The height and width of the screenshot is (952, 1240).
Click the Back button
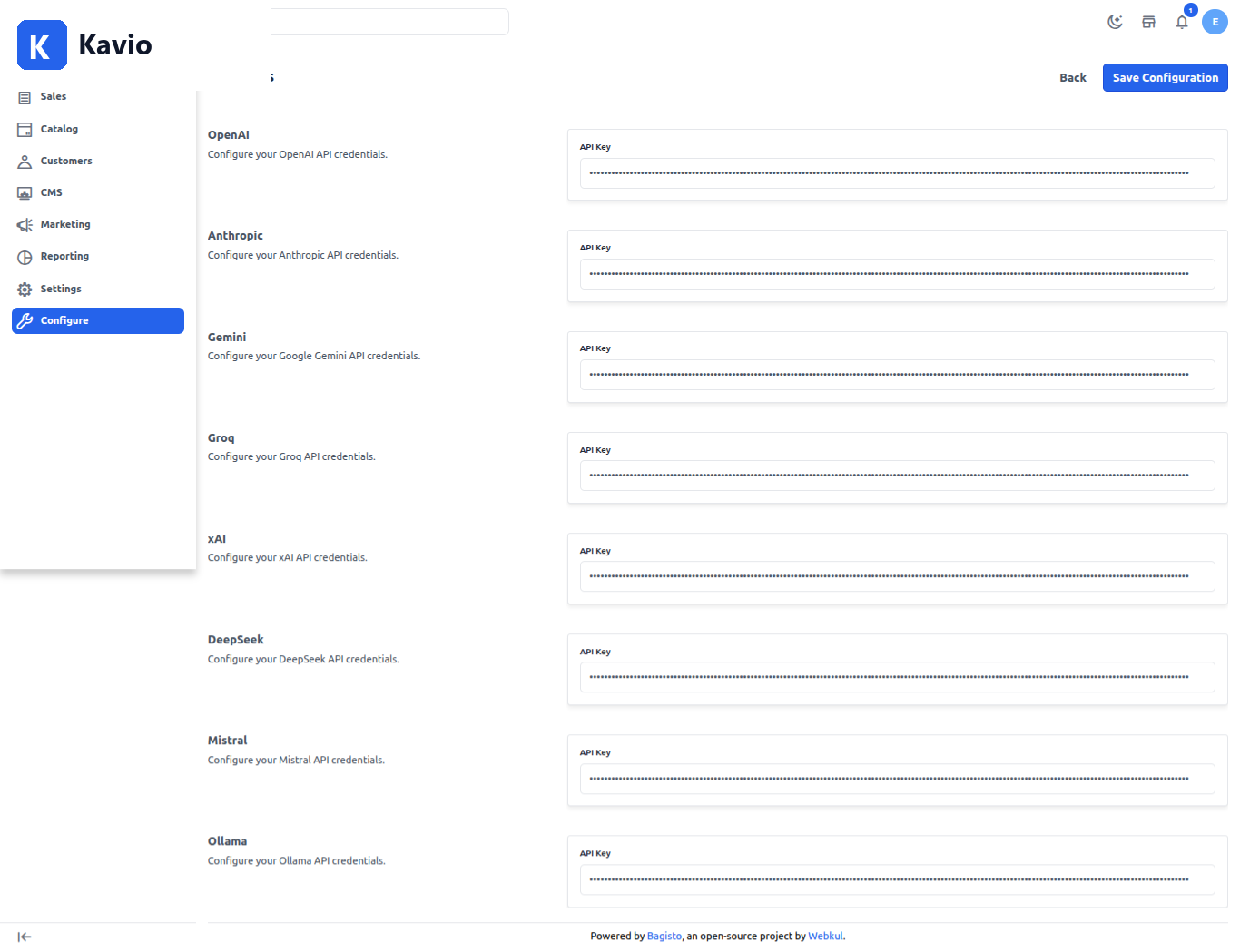coord(1073,77)
